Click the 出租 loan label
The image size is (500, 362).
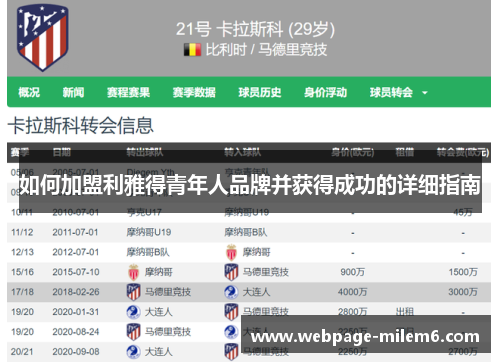[x=404, y=312]
